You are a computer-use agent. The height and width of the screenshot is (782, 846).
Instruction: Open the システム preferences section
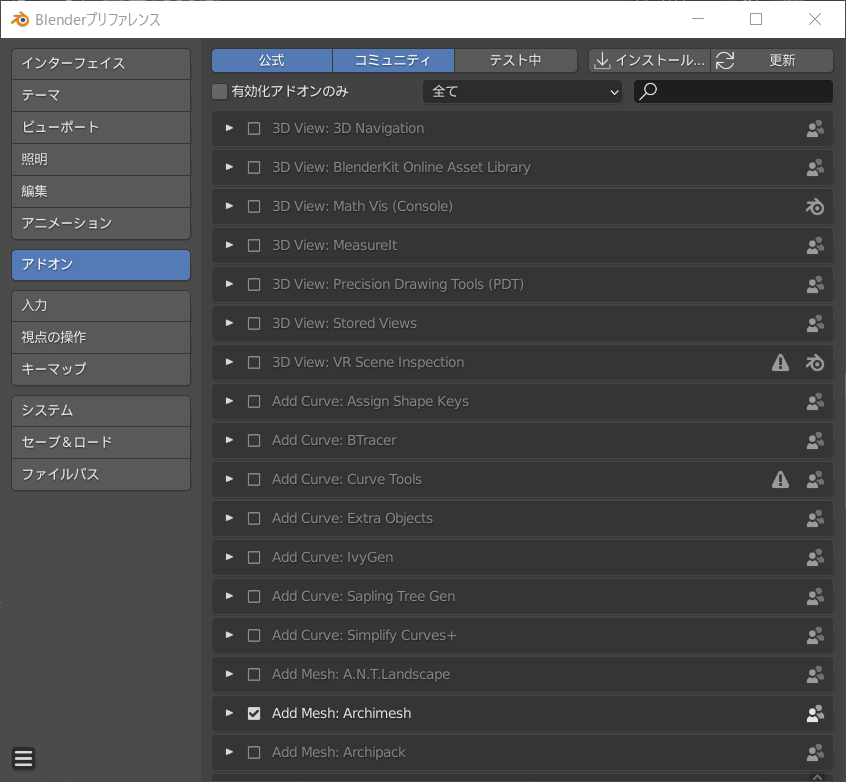(101, 411)
